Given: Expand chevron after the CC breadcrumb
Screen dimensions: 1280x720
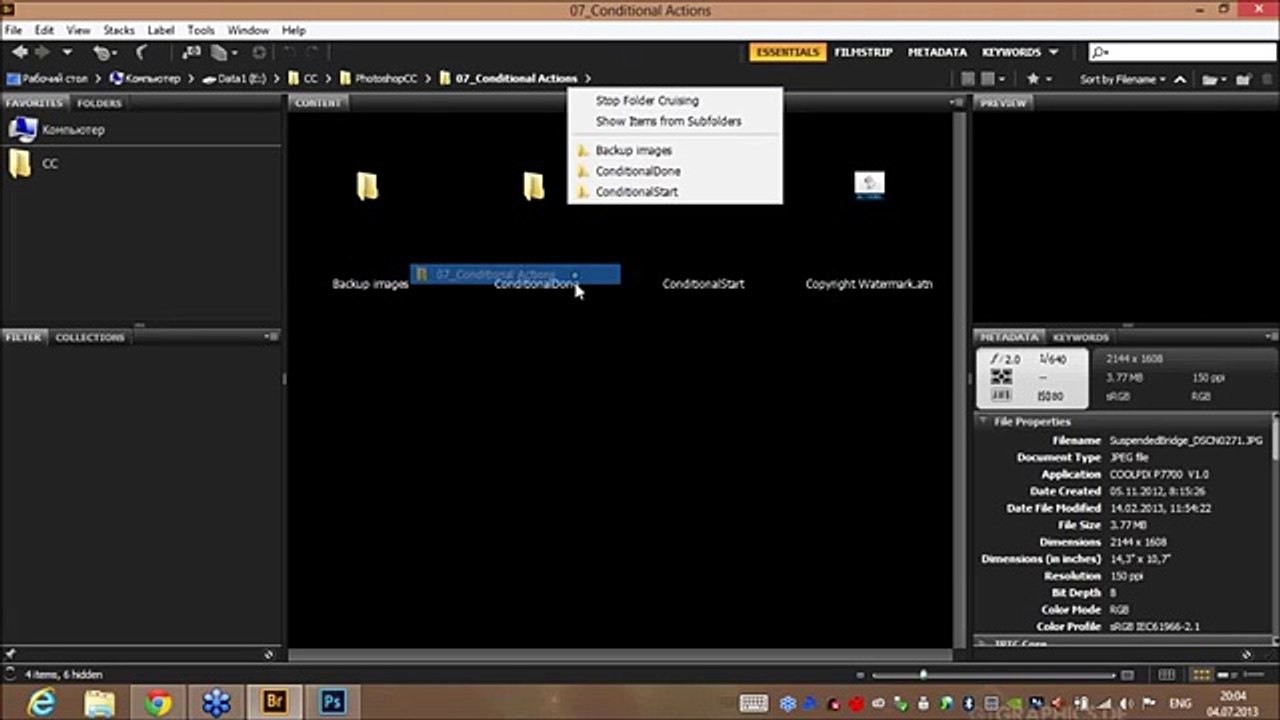Looking at the screenshot, I should click(x=328, y=78).
